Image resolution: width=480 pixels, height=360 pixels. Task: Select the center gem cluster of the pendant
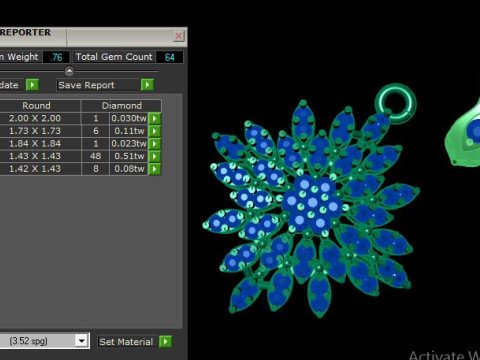click(x=312, y=203)
